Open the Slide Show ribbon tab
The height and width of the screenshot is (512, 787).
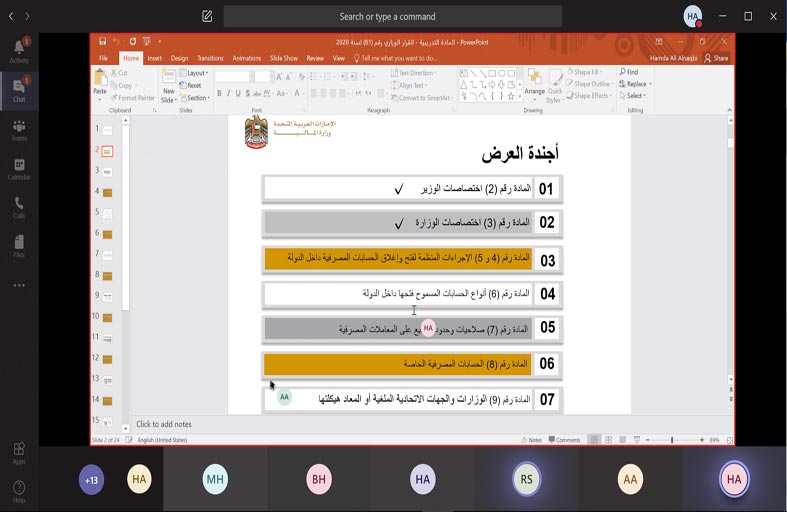[284, 58]
